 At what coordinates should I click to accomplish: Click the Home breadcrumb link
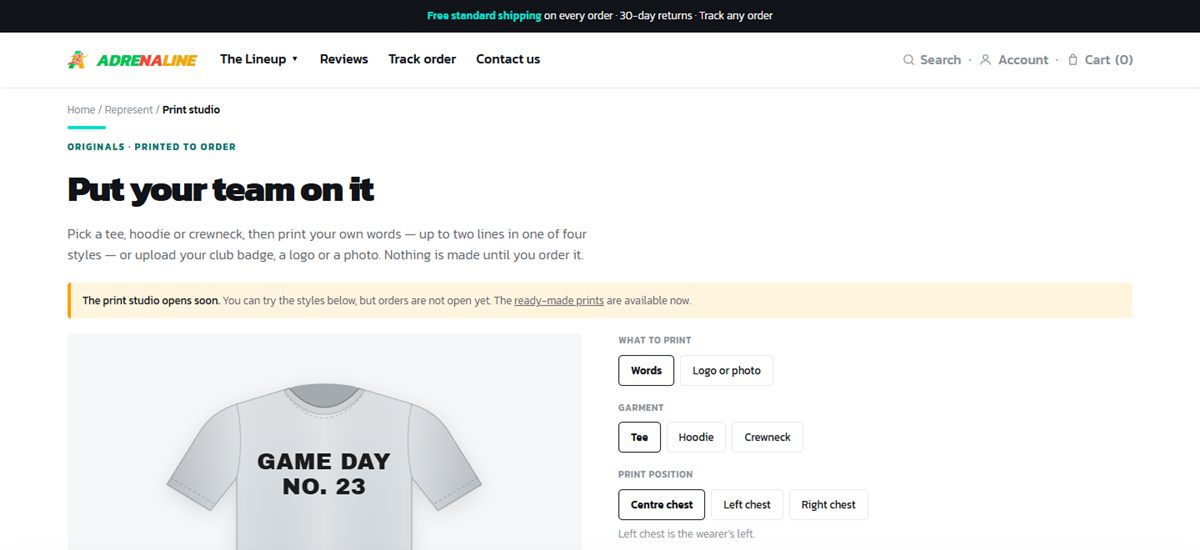tap(81, 110)
